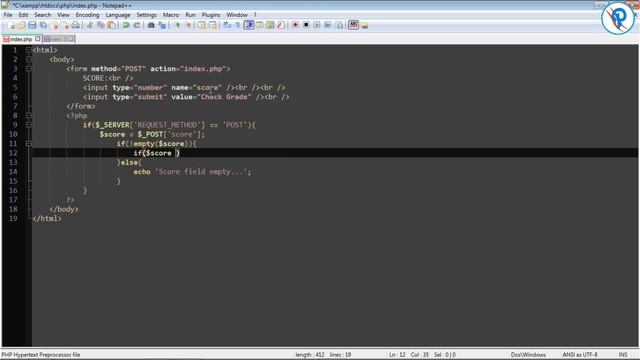Click the Playback macro icon
The height and width of the screenshot is (360, 640).
[317, 25]
